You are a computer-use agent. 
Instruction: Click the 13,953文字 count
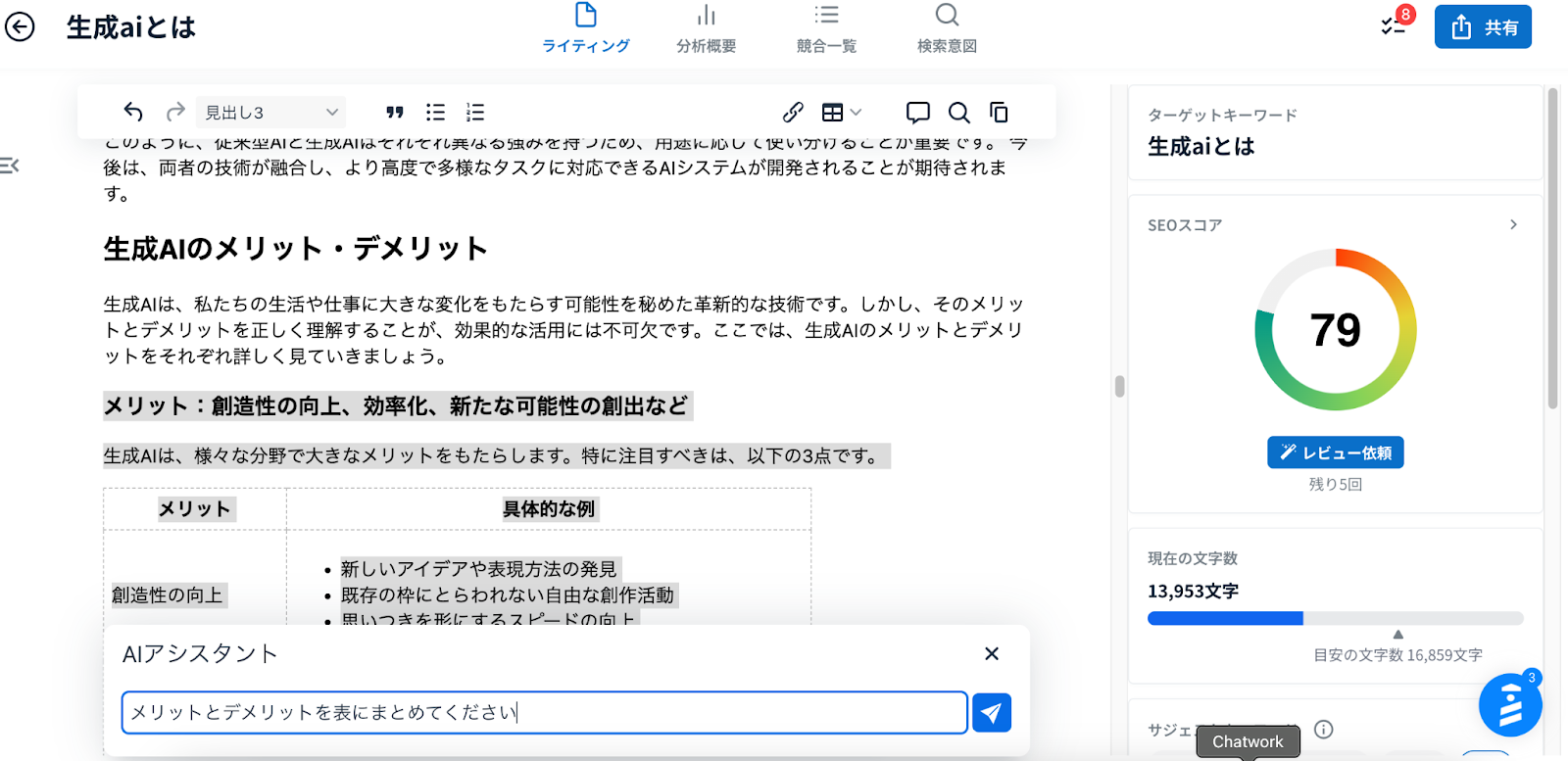point(1193,591)
